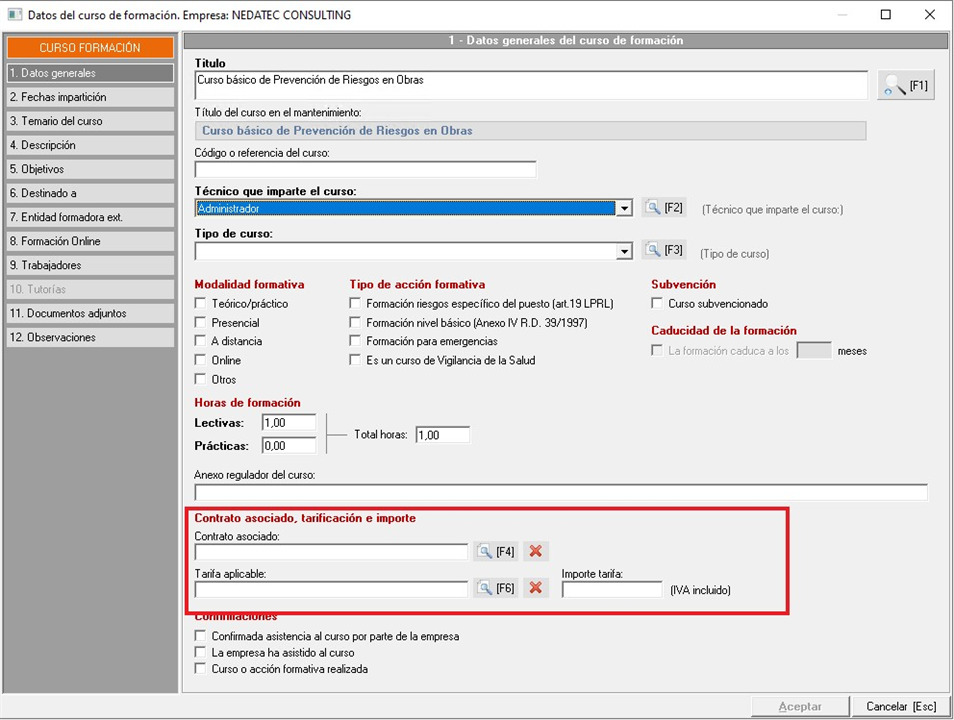The width and height of the screenshot is (954, 720).
Task: Click the title search F1 magnifier icon
Action: coord(893,86)
